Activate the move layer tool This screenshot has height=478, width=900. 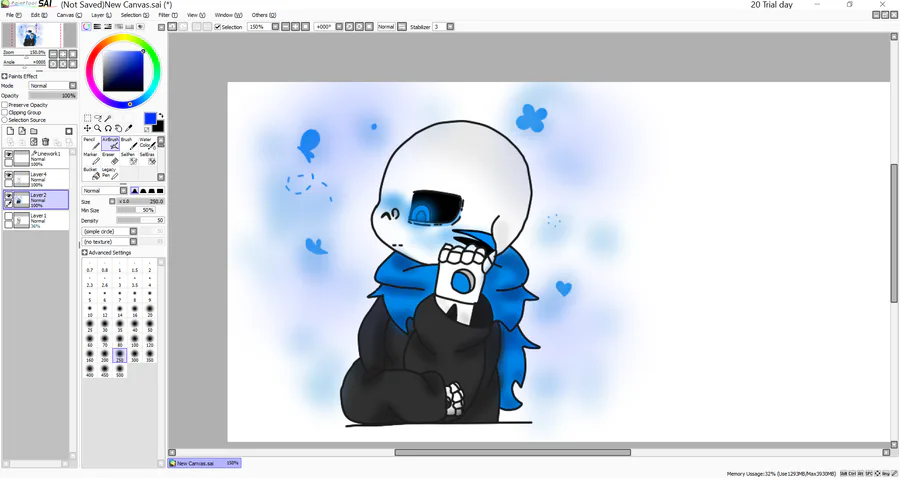click(x=87, y=129)
